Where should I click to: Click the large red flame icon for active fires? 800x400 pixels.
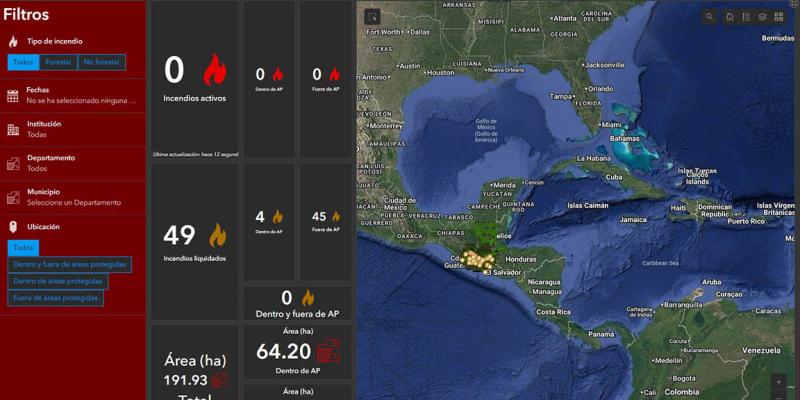[x=215, y=70]
